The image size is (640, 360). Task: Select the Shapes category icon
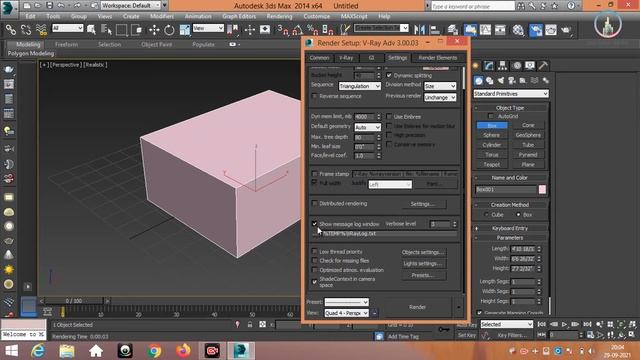[x=489, y=80]
